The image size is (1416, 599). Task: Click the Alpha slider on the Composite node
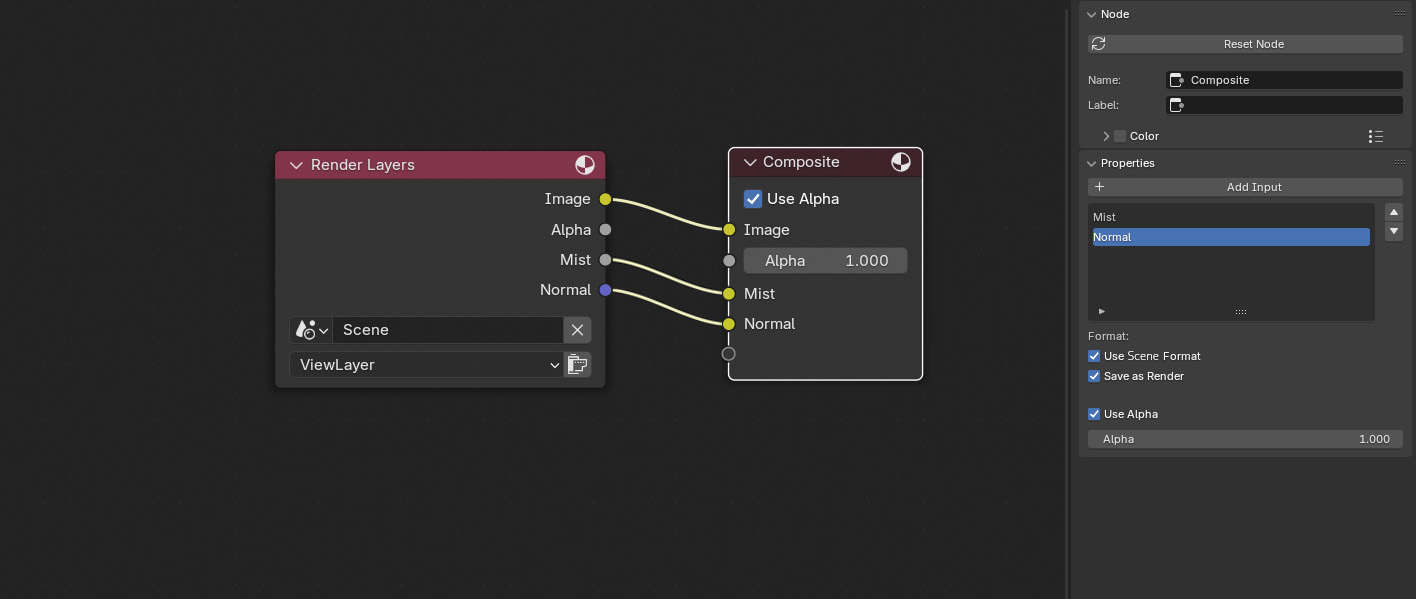pos(825,261)
